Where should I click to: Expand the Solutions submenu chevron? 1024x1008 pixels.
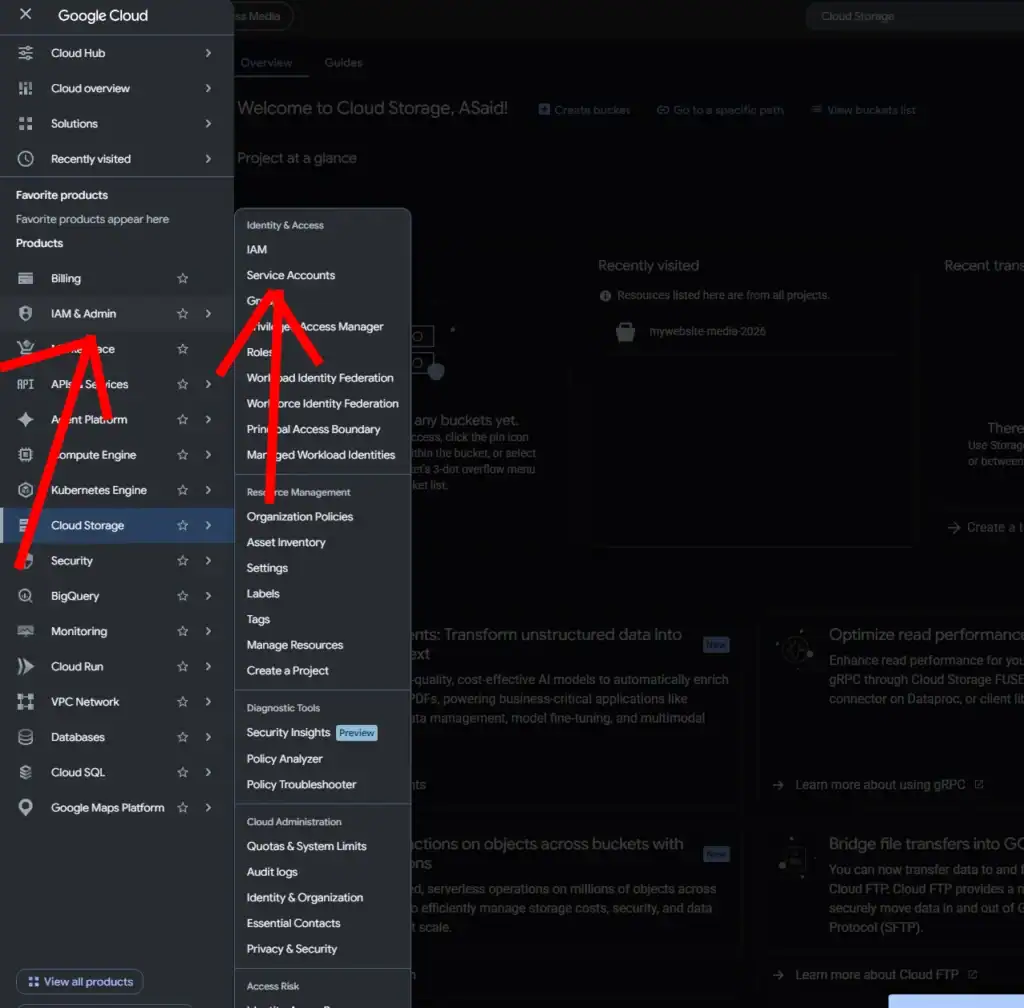click(x=208, y=123)
